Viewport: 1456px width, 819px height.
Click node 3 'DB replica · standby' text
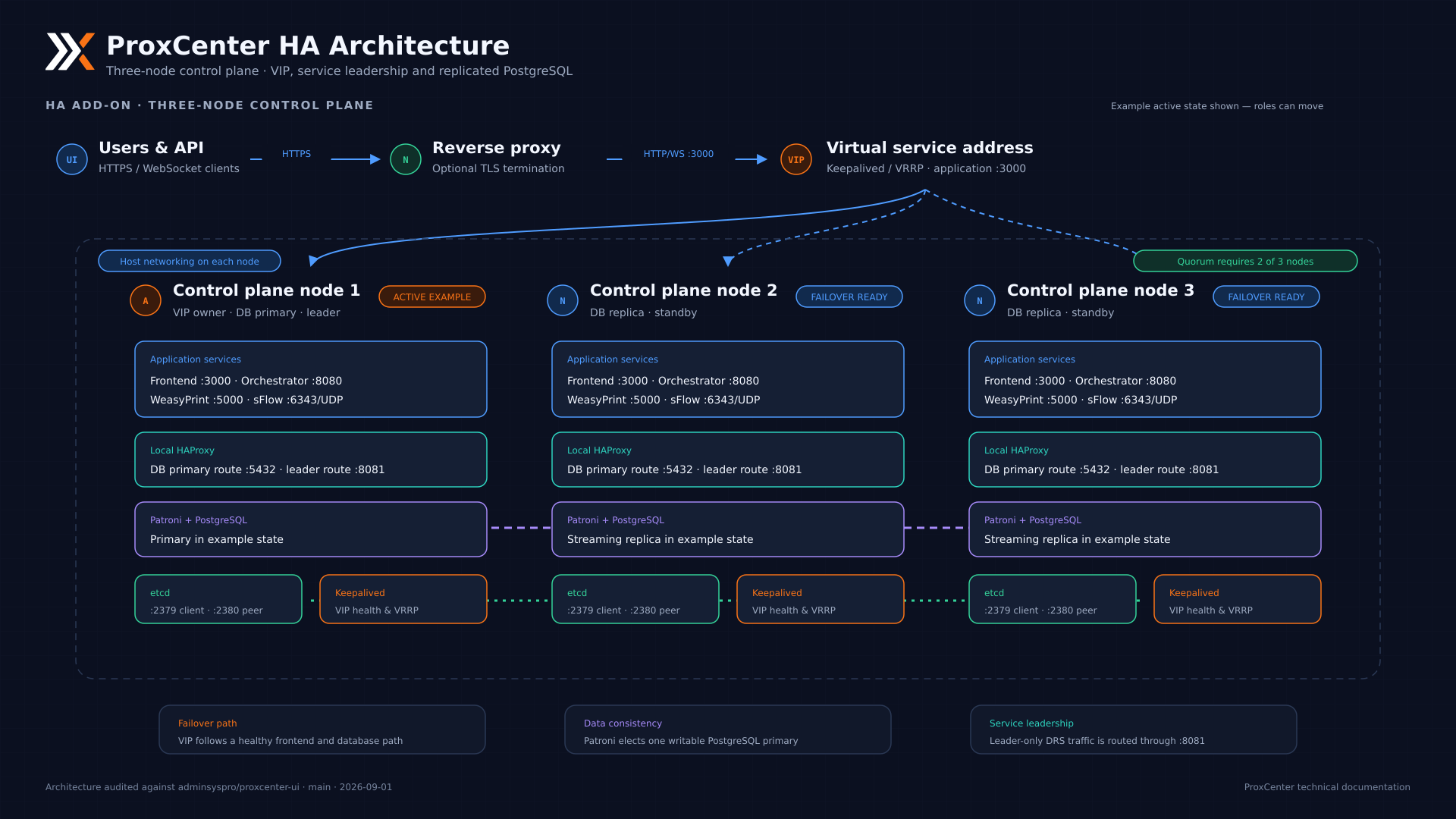pos(1060,312)
